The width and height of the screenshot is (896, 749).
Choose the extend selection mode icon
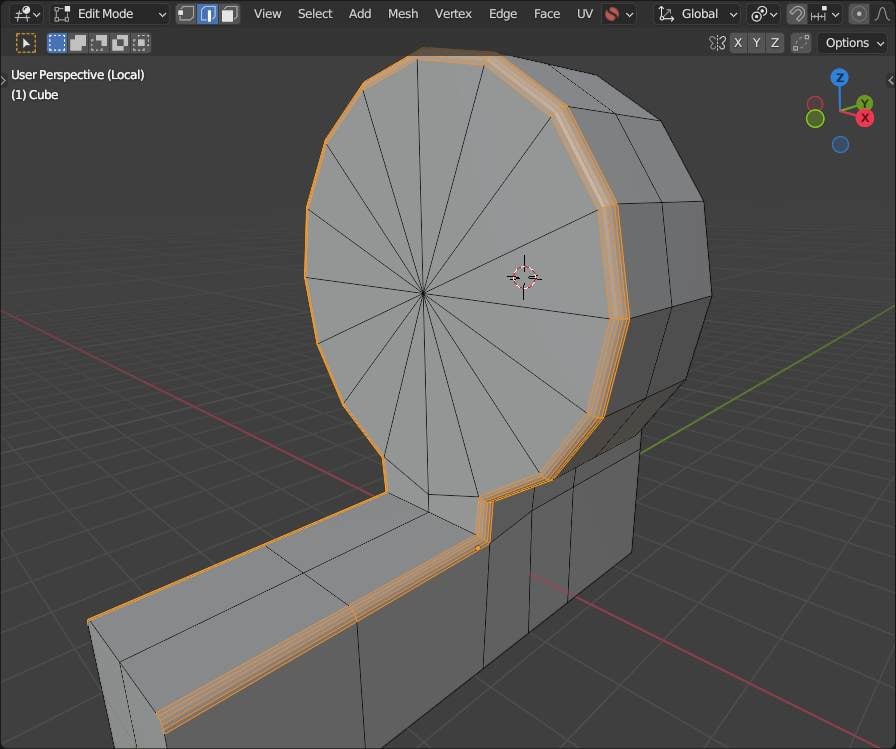(78, 43)
